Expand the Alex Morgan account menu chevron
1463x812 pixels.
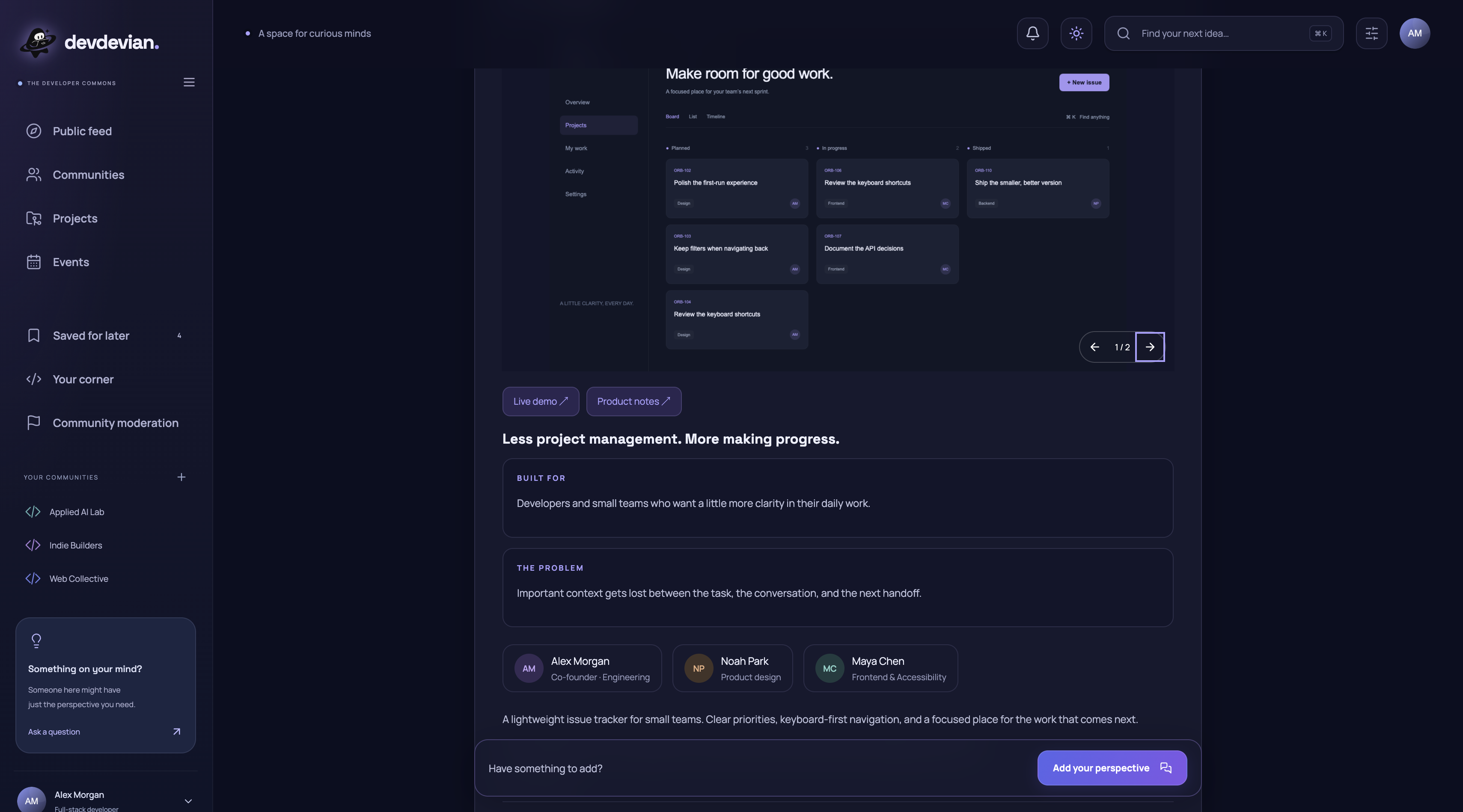pos(188,801)
